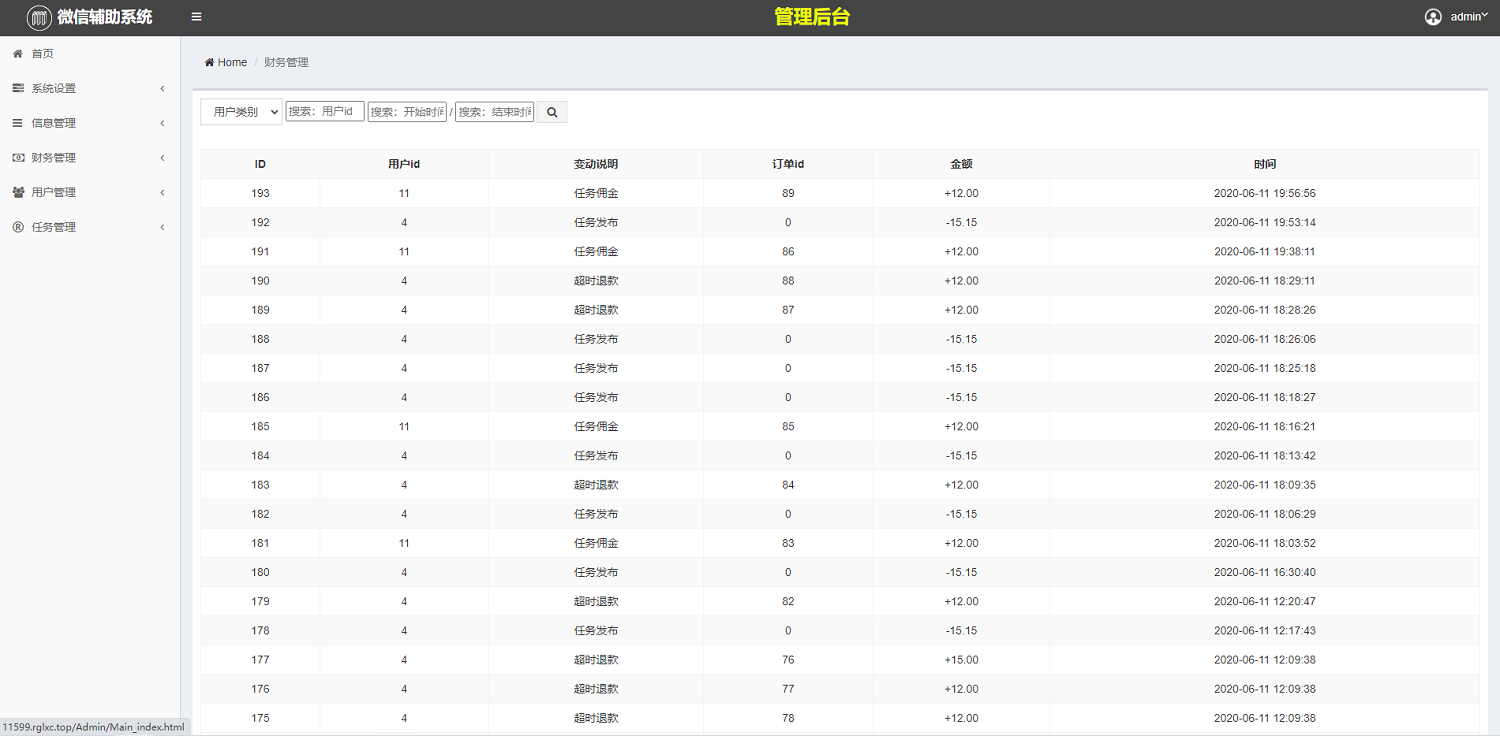
Task: Expand the 信息管理 menu chevron
Action: (162, 124)
